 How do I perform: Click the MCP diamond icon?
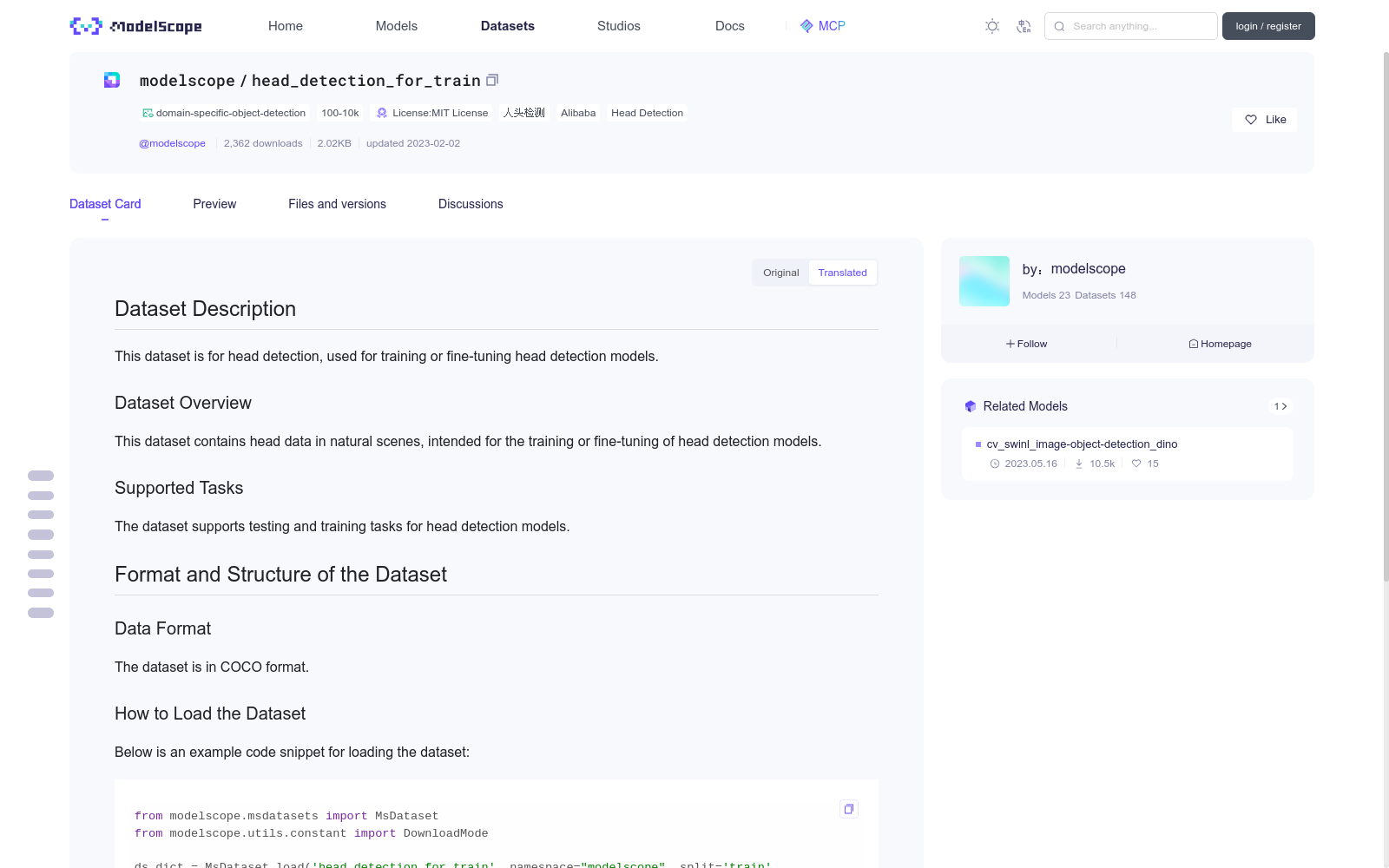click(x=806, y=26)
